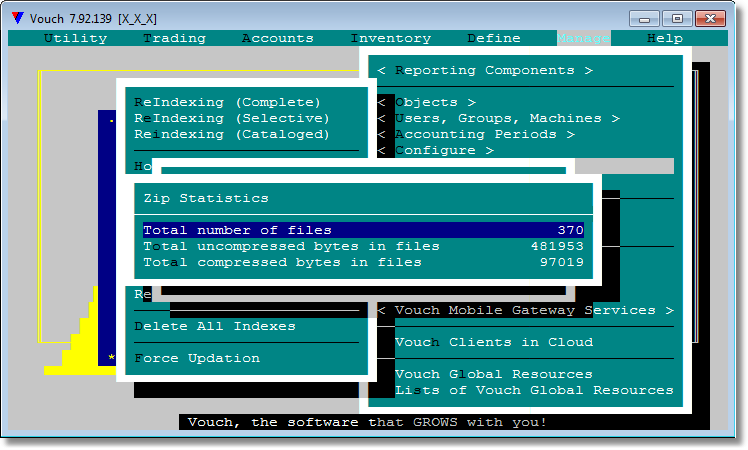Choose Reindexing (Cataloged)
Screen dimensions: 748x450
(232, 135)
